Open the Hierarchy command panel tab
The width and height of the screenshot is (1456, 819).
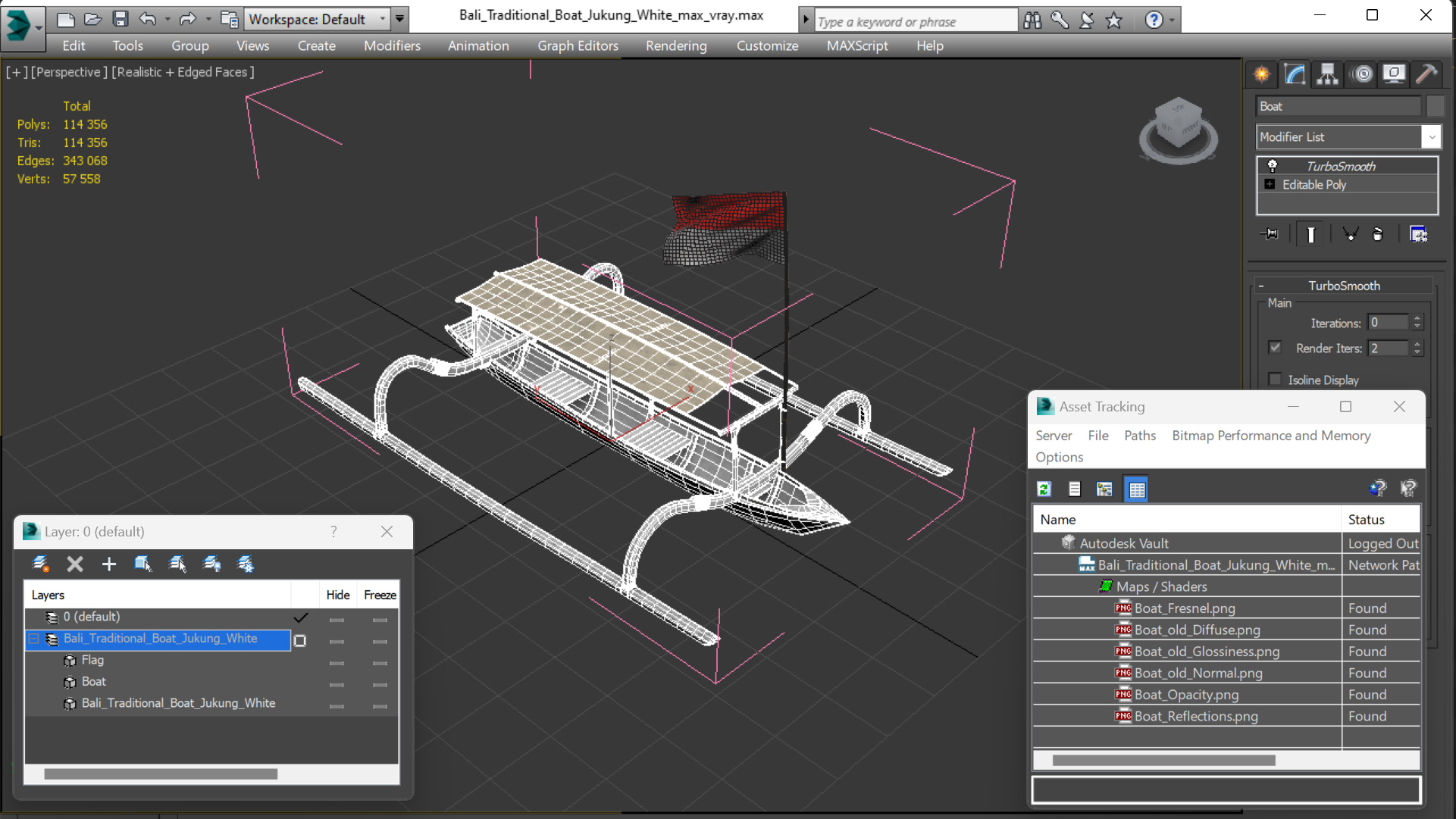point(1327,74)
